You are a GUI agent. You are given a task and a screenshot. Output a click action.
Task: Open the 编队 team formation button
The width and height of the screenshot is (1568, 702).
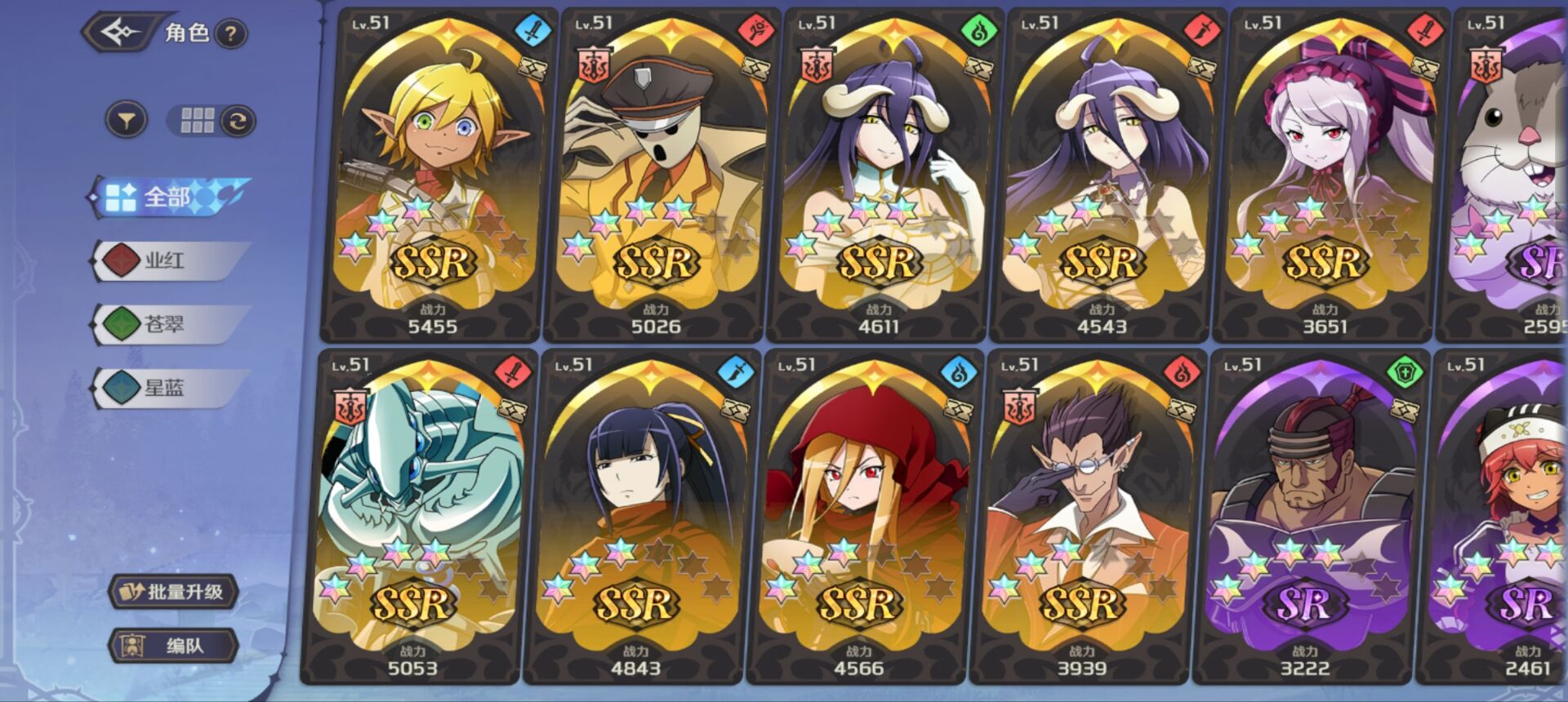pos(173,646)
